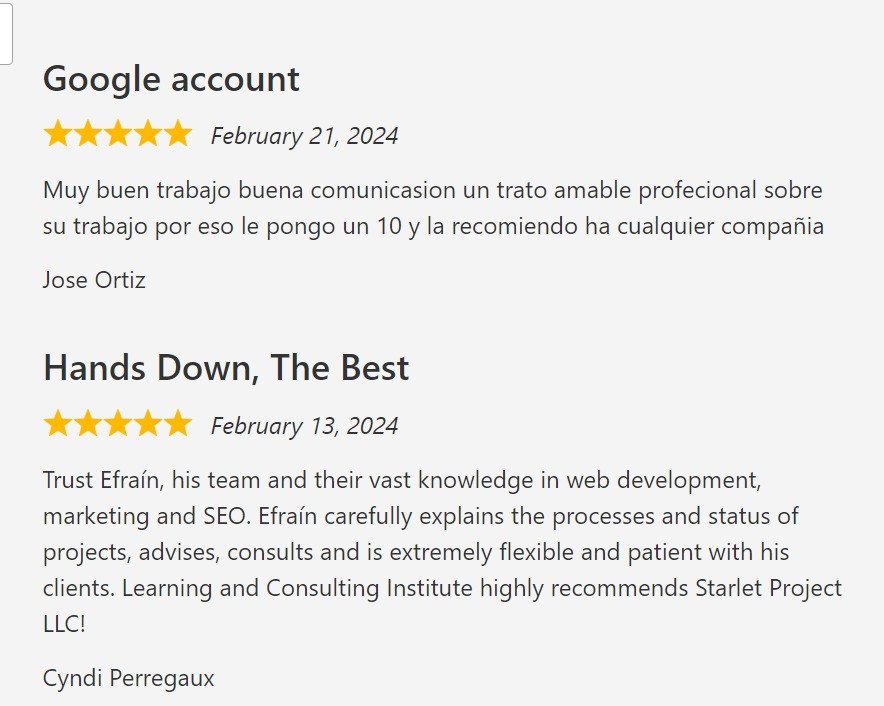Click third star of Hands Down review
This screenshot has height=706, width=884.
point(118,424)
